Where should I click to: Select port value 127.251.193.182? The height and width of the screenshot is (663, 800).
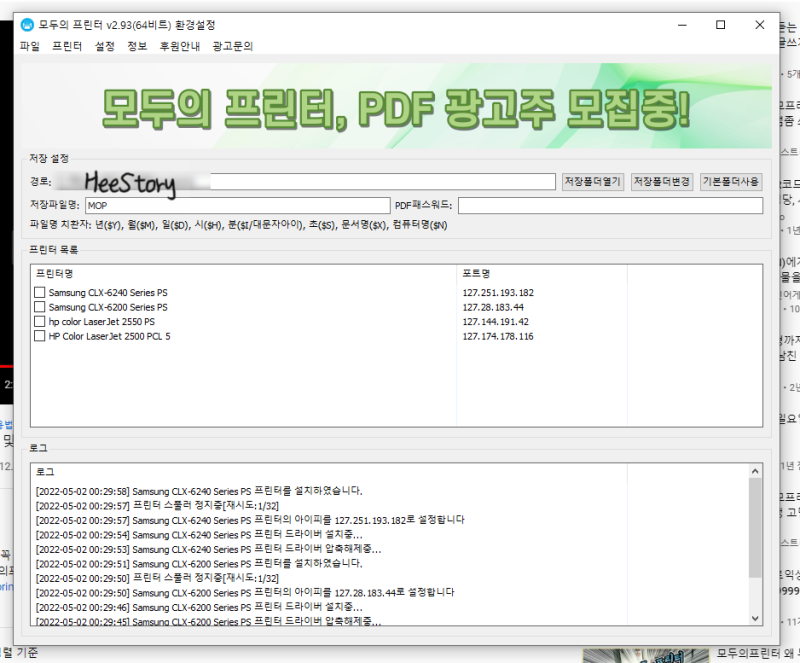click(x=498, y=293)
